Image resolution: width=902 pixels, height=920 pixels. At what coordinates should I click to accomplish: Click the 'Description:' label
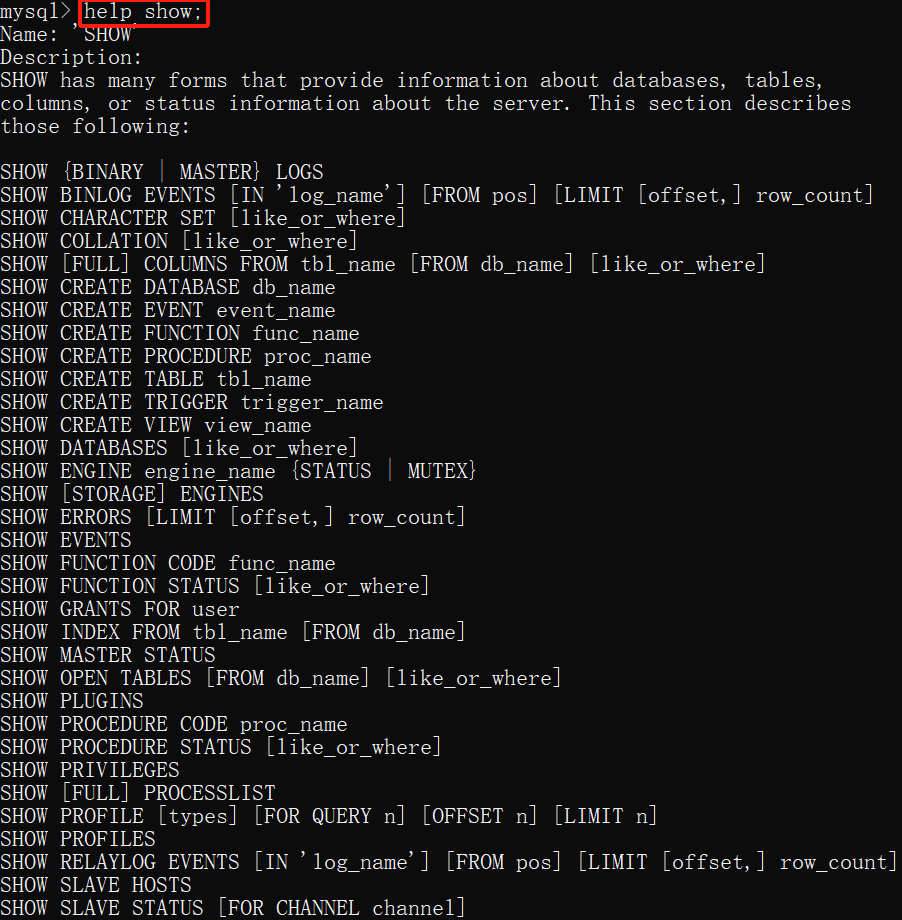pos(71,58)
